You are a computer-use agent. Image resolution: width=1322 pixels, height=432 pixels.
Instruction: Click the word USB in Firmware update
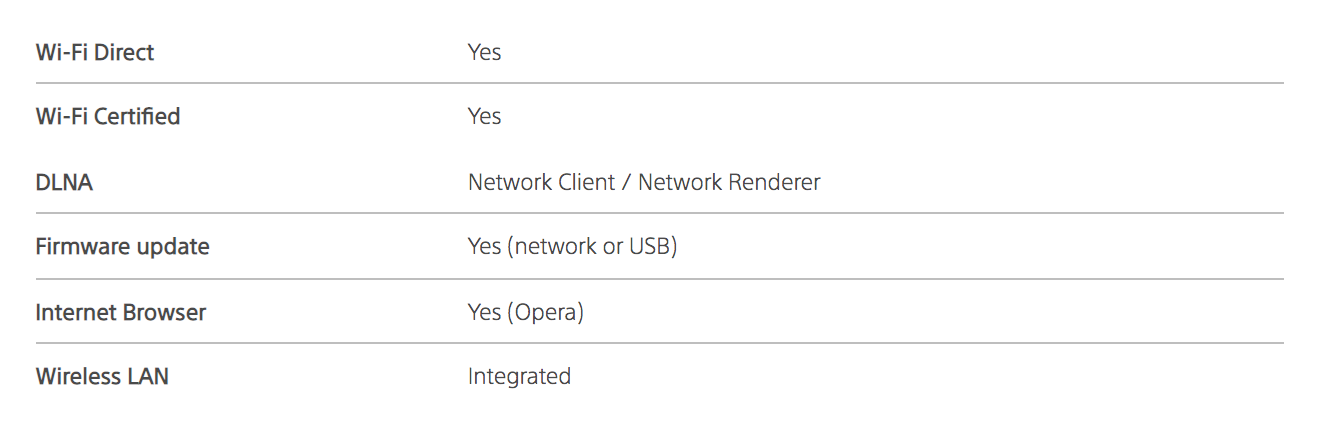tap(649, 247)
